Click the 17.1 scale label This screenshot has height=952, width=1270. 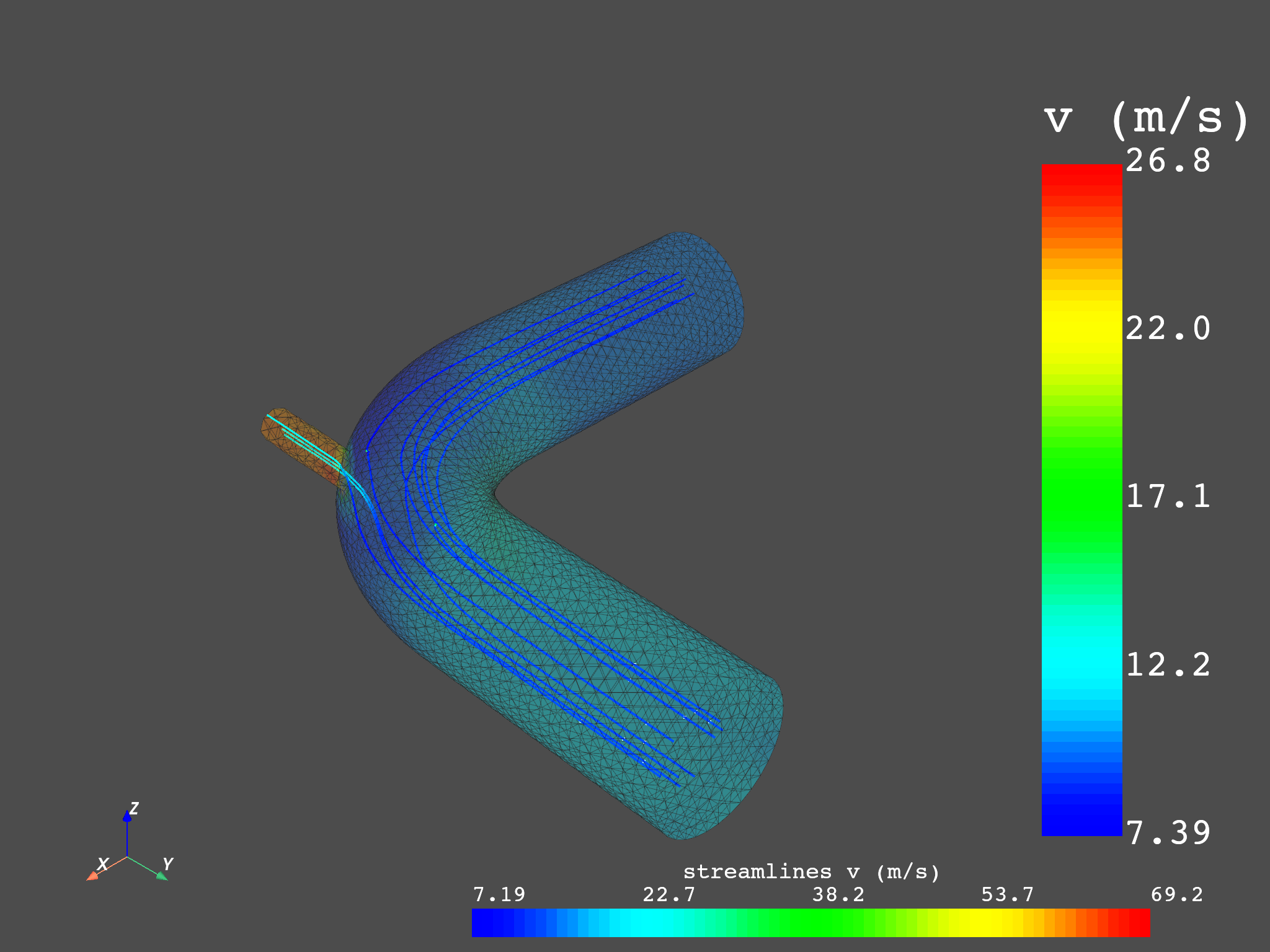tap(1168, 496)
